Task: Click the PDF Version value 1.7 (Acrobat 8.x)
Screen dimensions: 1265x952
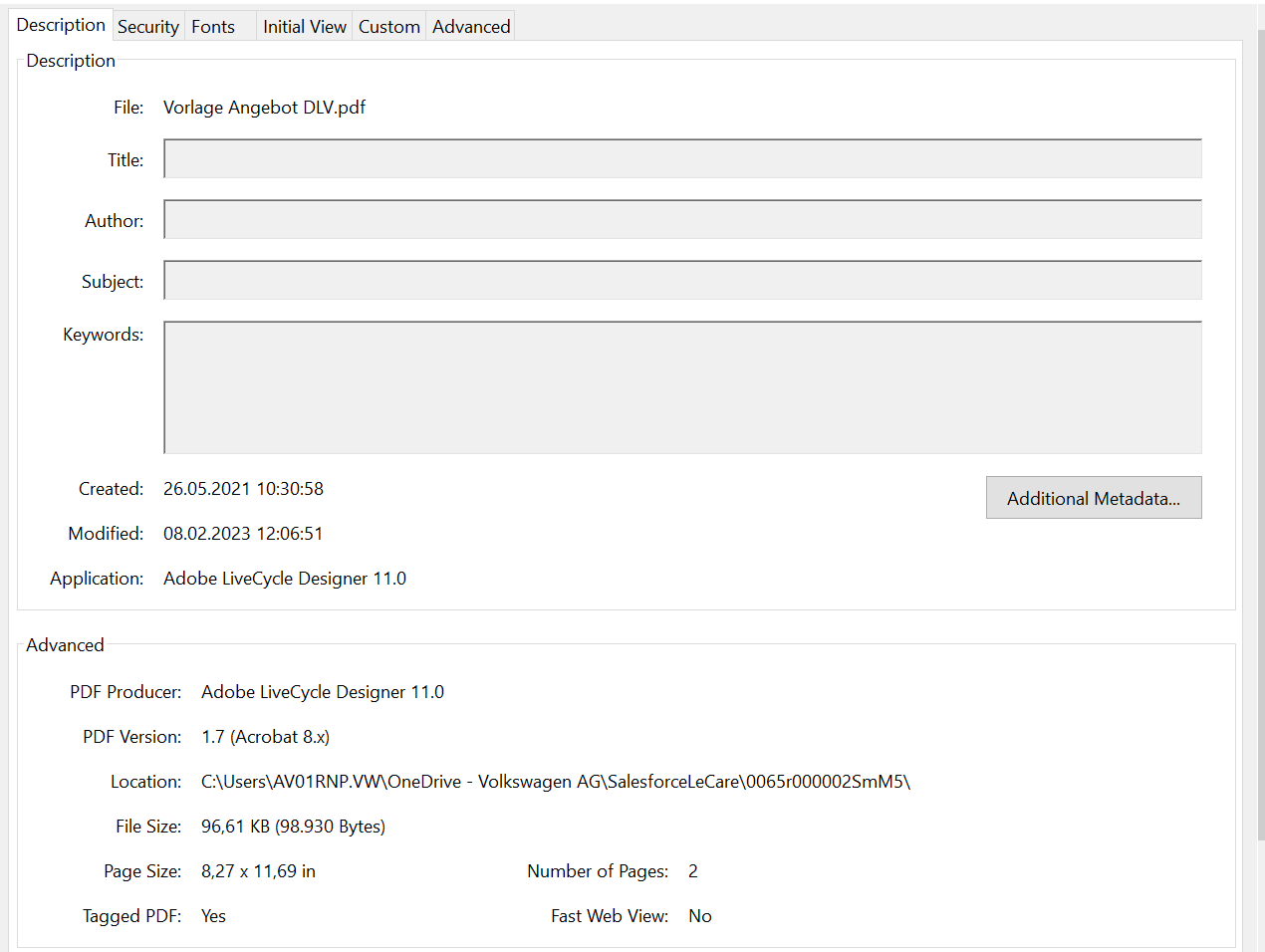Action: 265,737
